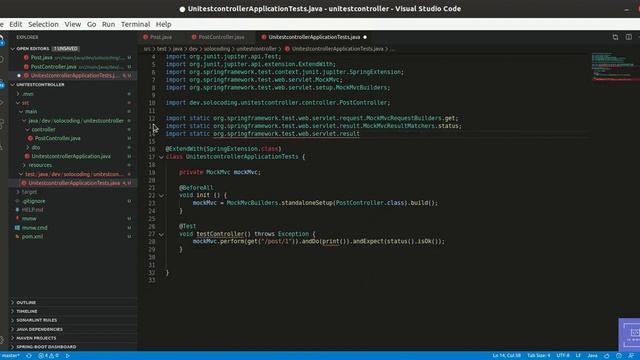
Task: Open the Terminal menu
Action: tap(136, 24)
